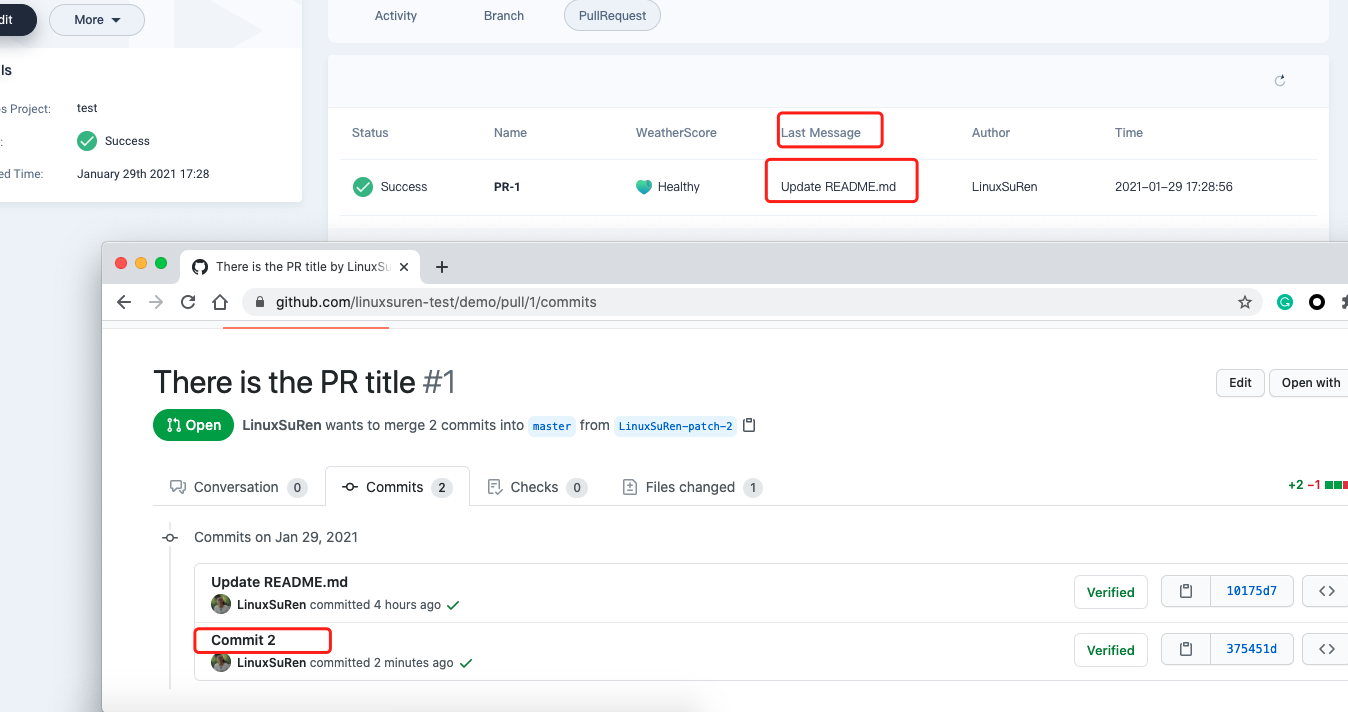Open the Update README.md commit link

(279, 582)
